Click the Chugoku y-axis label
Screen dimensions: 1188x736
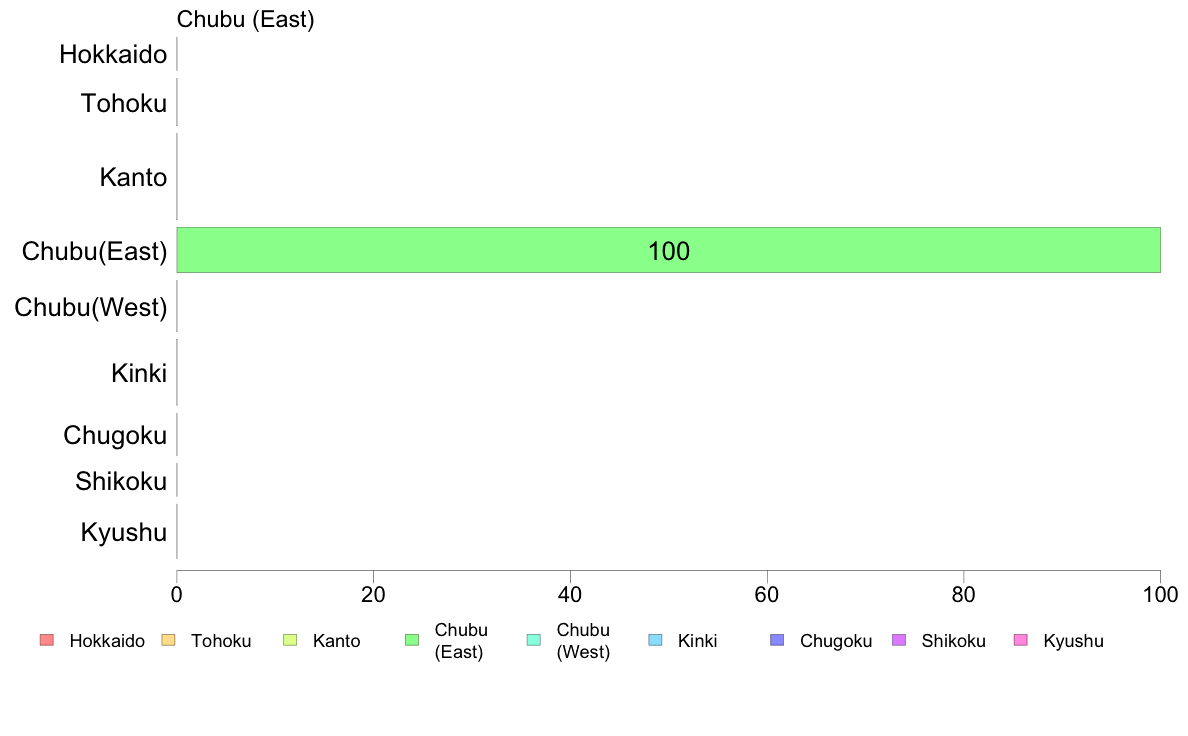[x=115, y=436]
